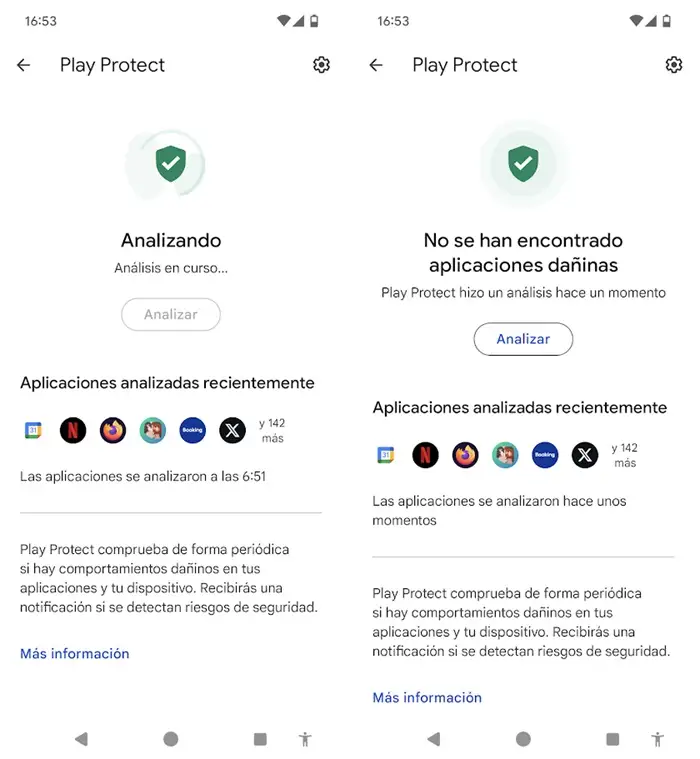700x759 pixels.
Task: Tap the Netflix icon in right app list
Action: coord(426,455)
